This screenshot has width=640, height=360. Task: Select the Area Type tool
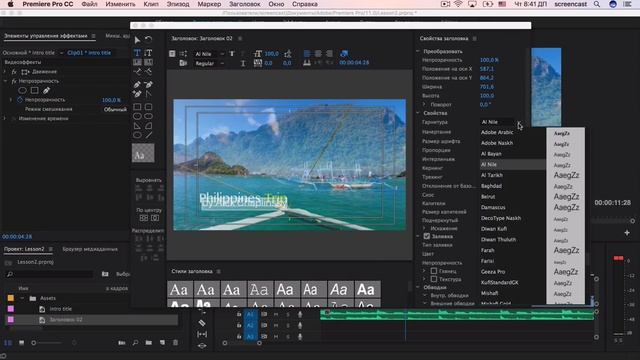pyautogui.click(x=137, y=62)
